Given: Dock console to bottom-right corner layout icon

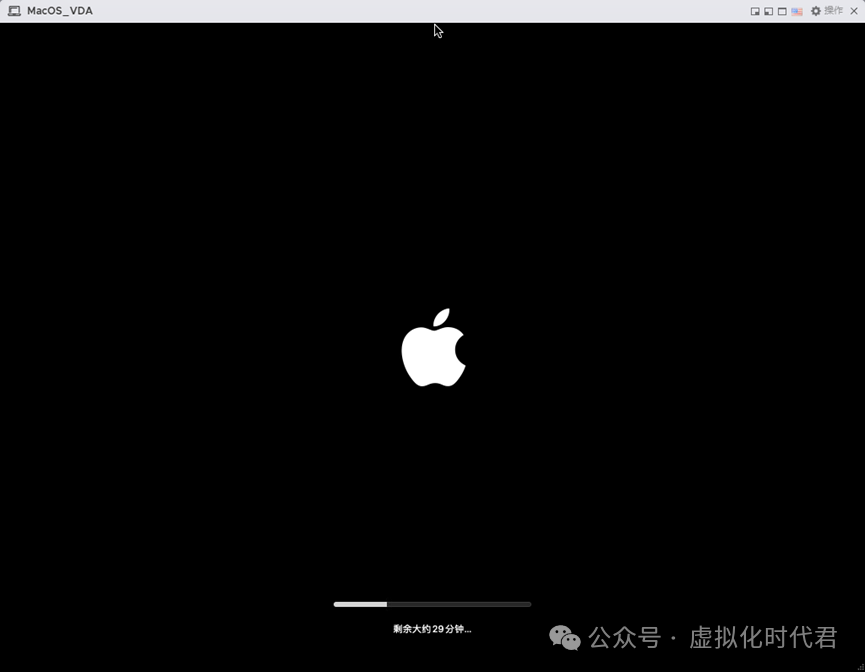Looking at the screenshot, I should 755,11.
